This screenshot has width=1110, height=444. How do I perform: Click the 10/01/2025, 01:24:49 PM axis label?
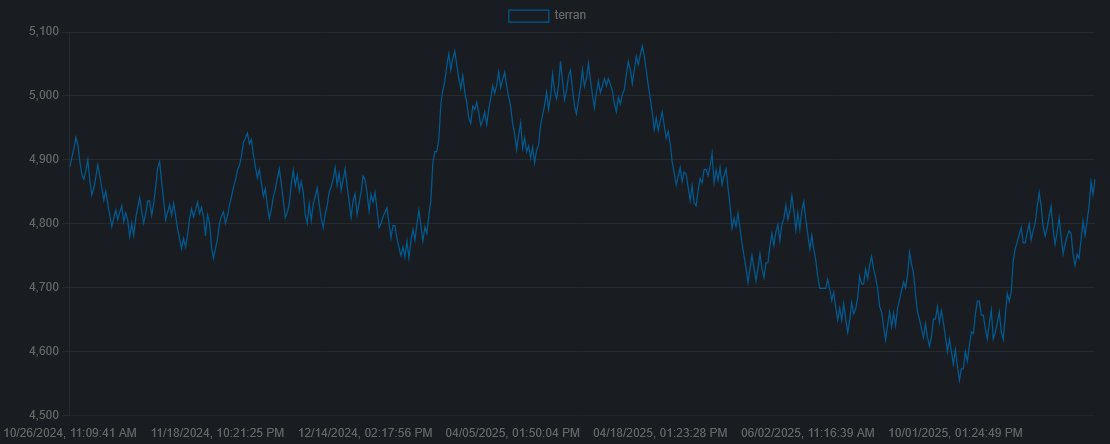pos(956,432)
